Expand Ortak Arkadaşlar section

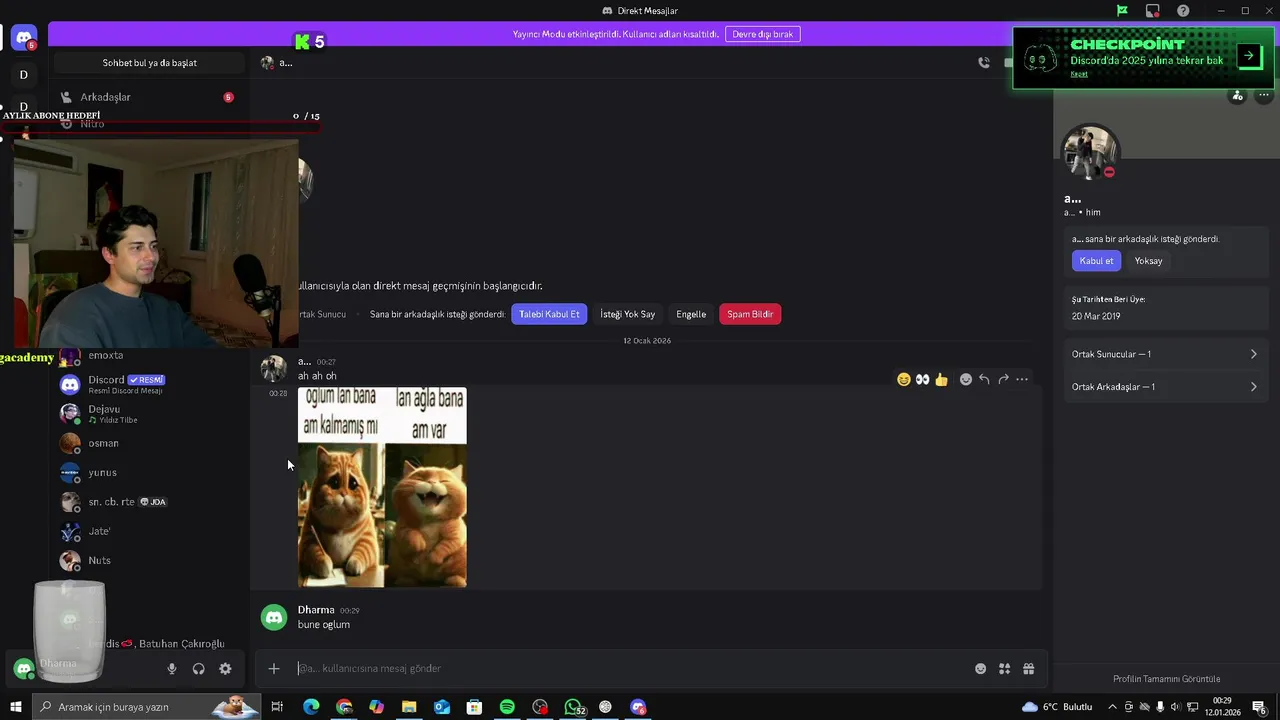coord(1165,387)
